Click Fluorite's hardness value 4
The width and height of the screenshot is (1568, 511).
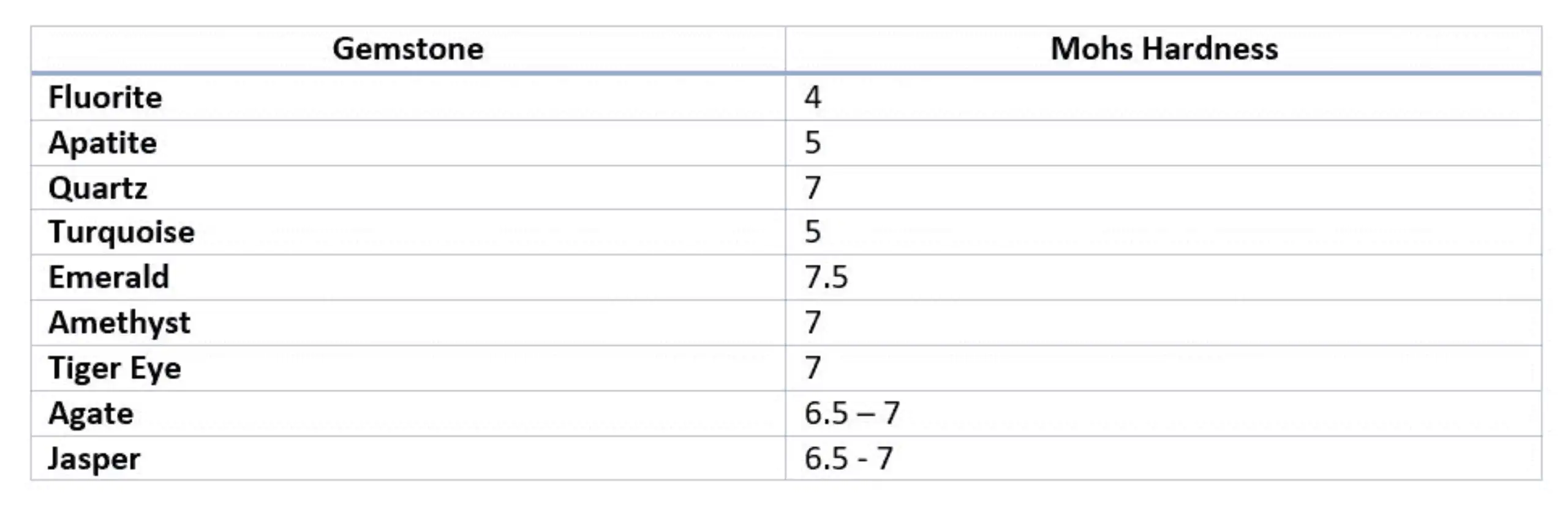[813, 97]
